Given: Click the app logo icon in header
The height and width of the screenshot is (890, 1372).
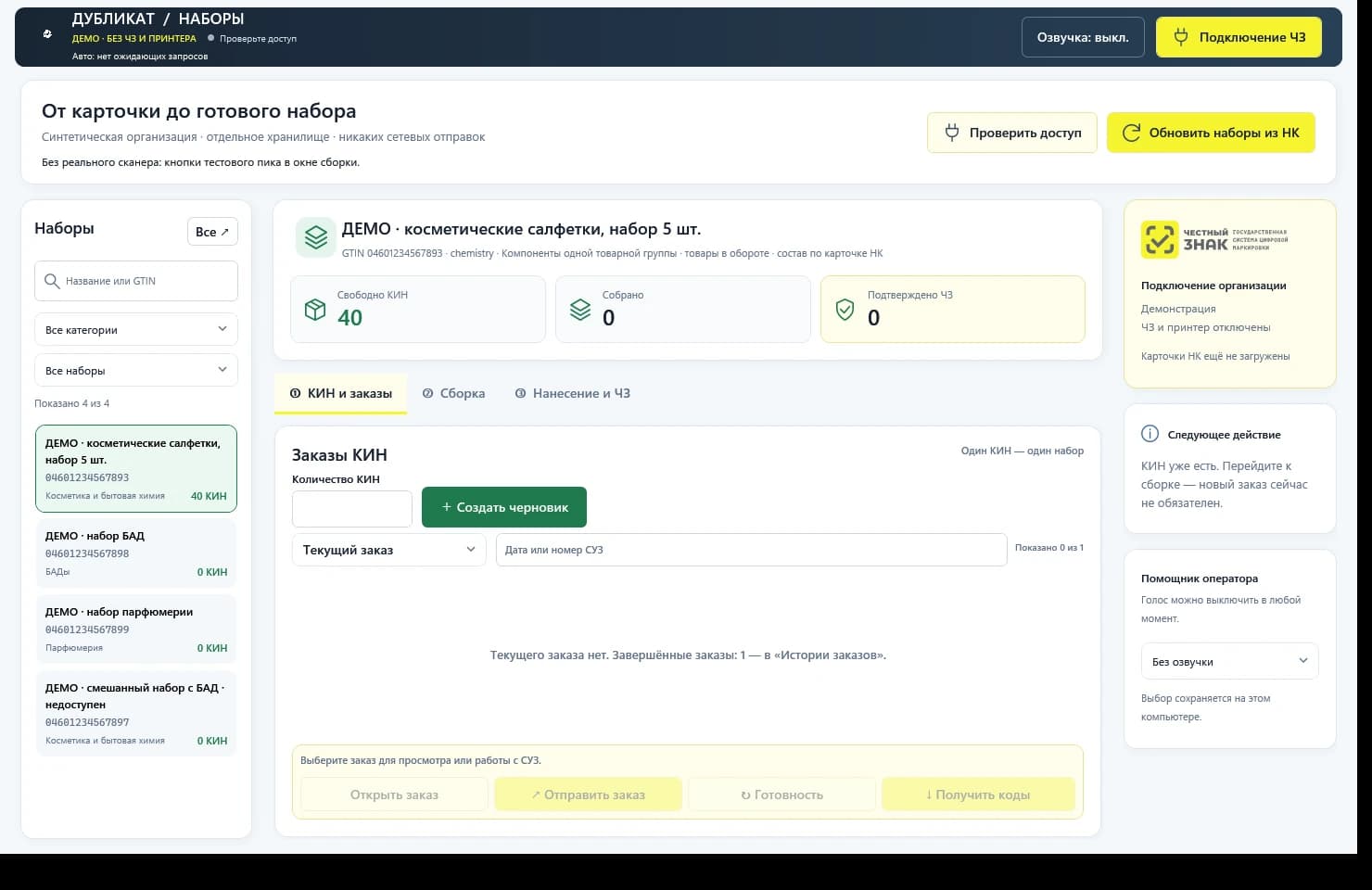Looking at the screenshot, I should pos(47,34).
